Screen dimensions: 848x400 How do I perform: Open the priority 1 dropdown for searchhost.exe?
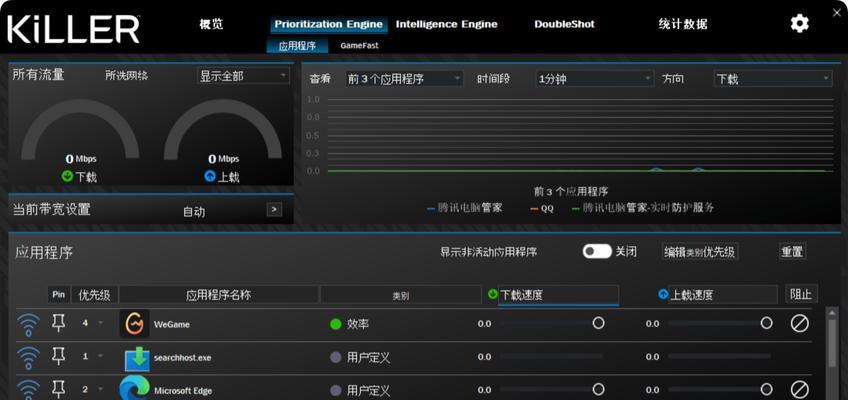[x=92, y=356]
